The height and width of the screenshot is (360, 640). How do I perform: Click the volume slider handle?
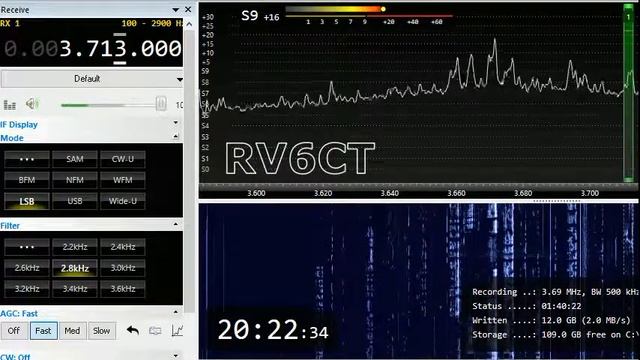pos(161,104)
